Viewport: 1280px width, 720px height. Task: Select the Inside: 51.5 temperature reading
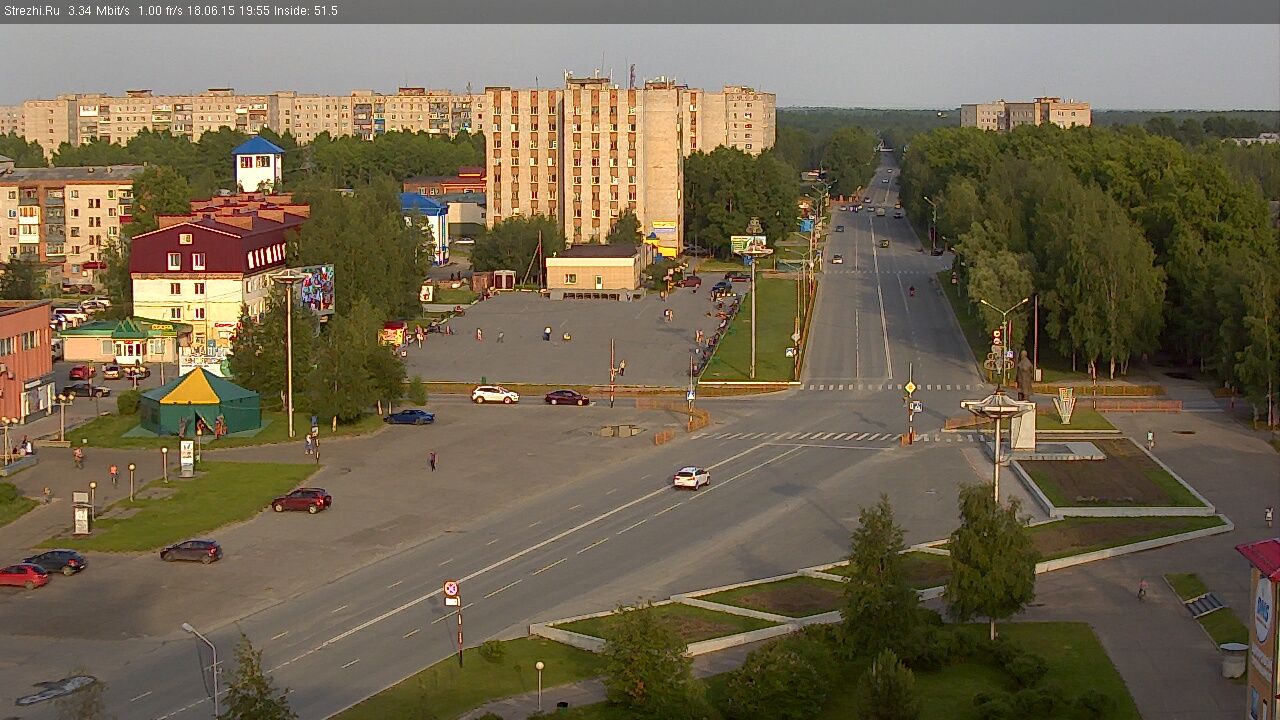pos(305,11)
